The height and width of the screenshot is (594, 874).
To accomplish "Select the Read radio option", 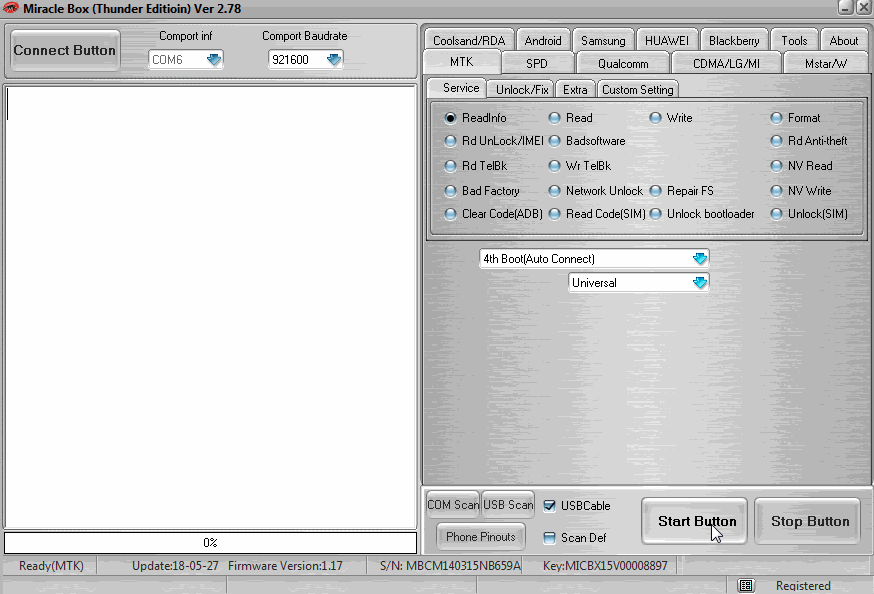I will pyautogui.click(x=554, y=118).
